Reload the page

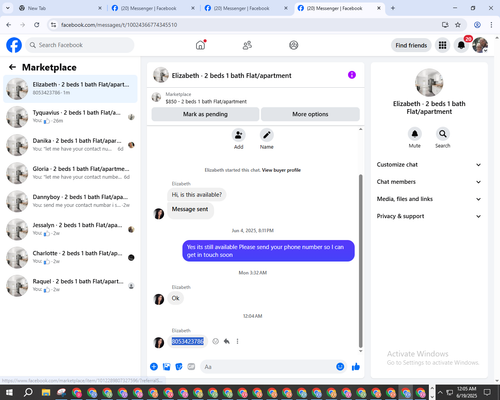[x=37, y=25]
